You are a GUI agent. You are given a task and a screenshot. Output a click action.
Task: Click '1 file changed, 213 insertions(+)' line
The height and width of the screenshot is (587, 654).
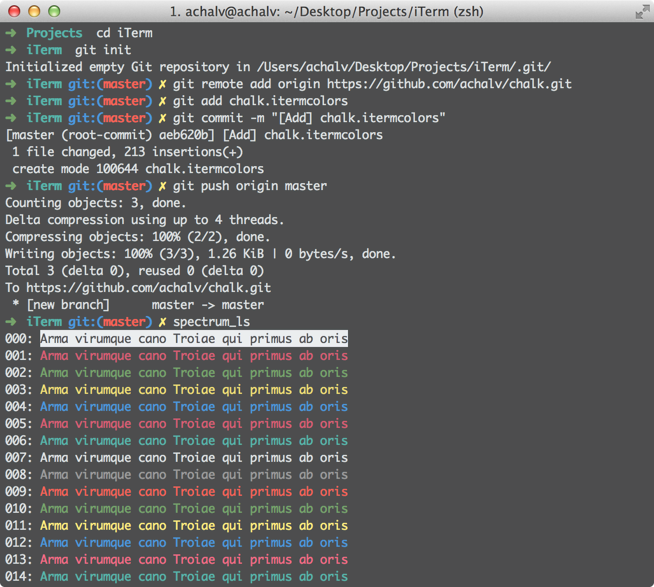click(128, 152)
